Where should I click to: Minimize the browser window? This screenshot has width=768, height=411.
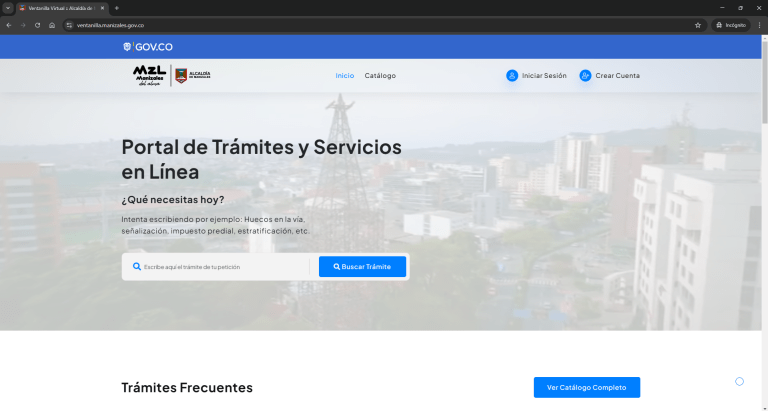(722, 8)
